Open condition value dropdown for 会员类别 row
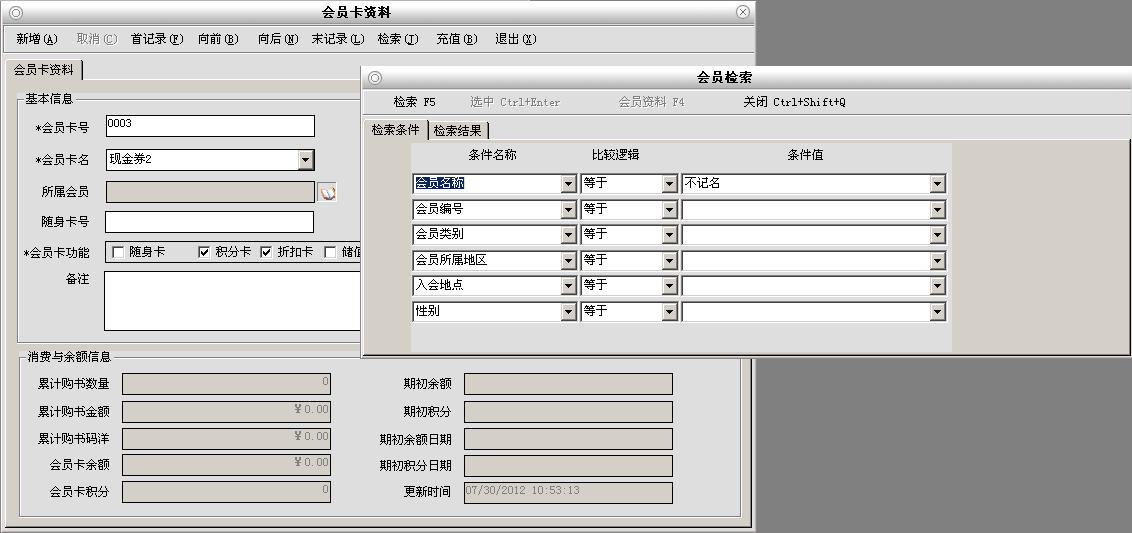This screenshot has height=533, width=1132. pos(937,235)
